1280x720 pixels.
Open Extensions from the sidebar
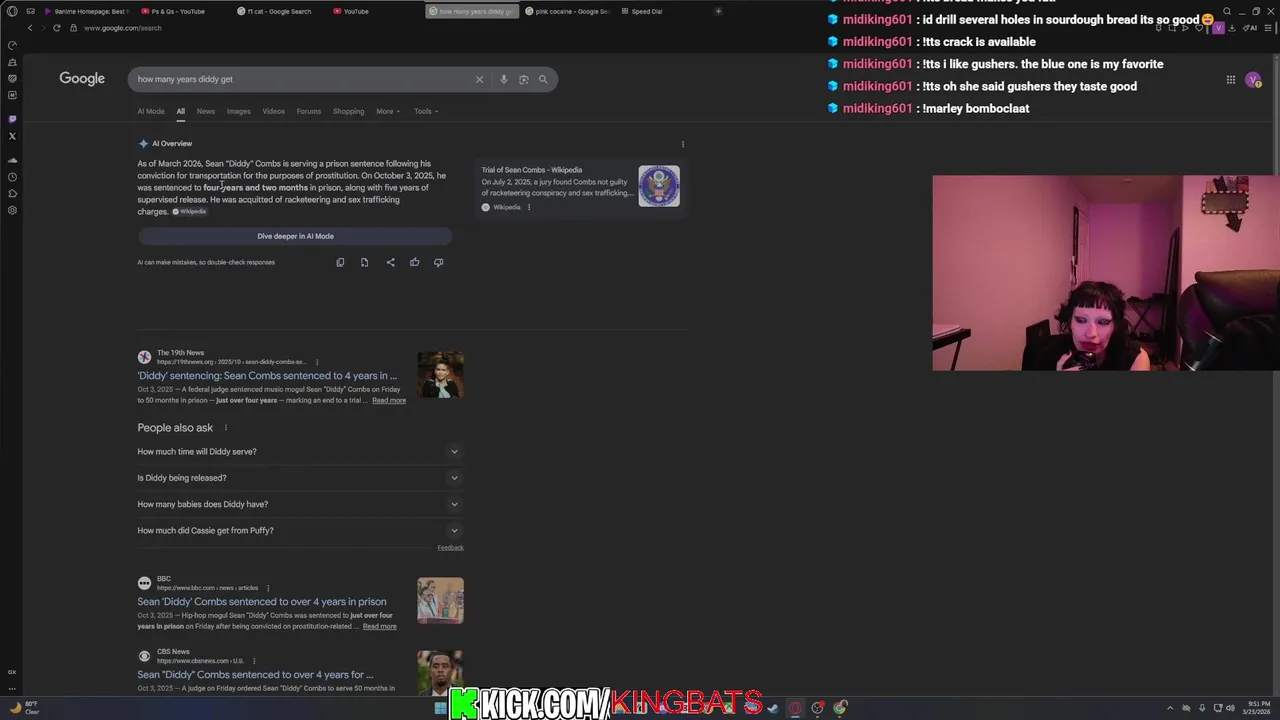[12, 193]
